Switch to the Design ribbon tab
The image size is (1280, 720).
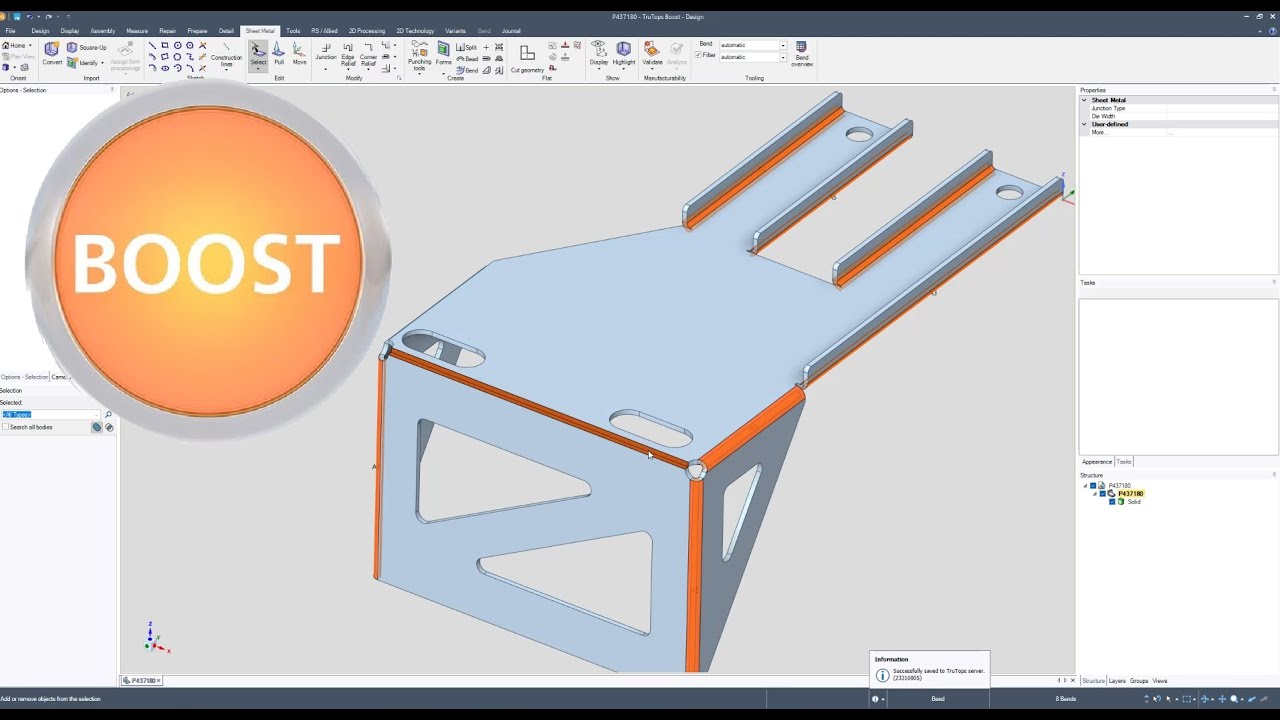(40, 31)
